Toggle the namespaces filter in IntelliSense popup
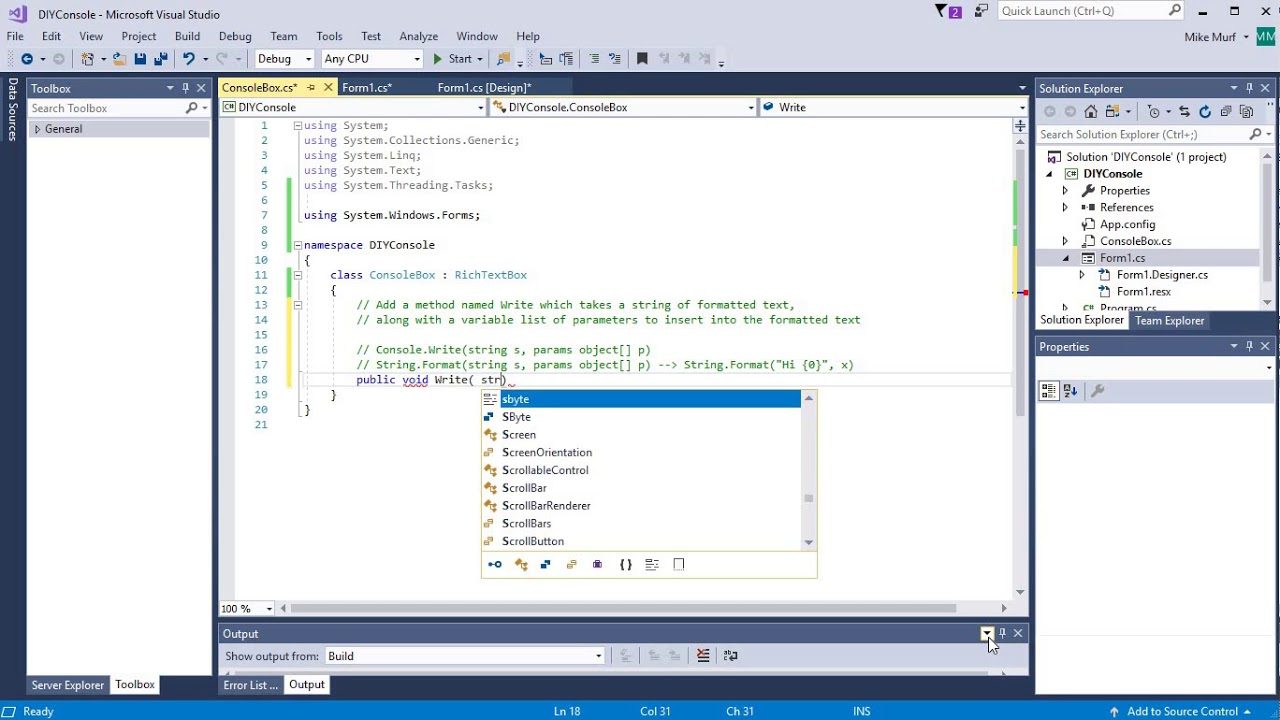Image resolution: width=1280 pixels, height=720 pixels. click(x=625, y=565)
